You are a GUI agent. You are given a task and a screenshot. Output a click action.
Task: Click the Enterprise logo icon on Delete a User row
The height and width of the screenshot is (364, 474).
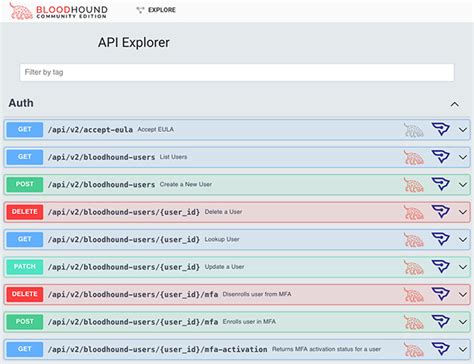tap(441, 212)
